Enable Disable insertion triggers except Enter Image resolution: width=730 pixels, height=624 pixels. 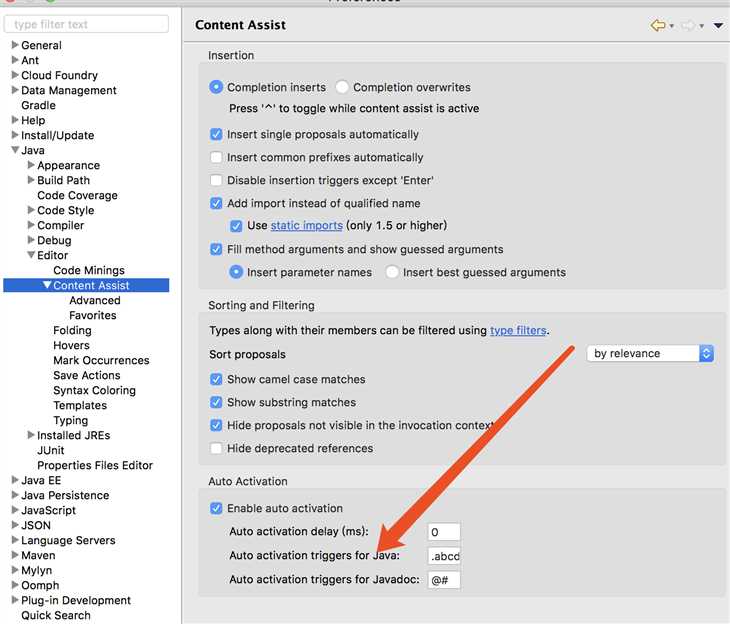(x=216, y=180)
